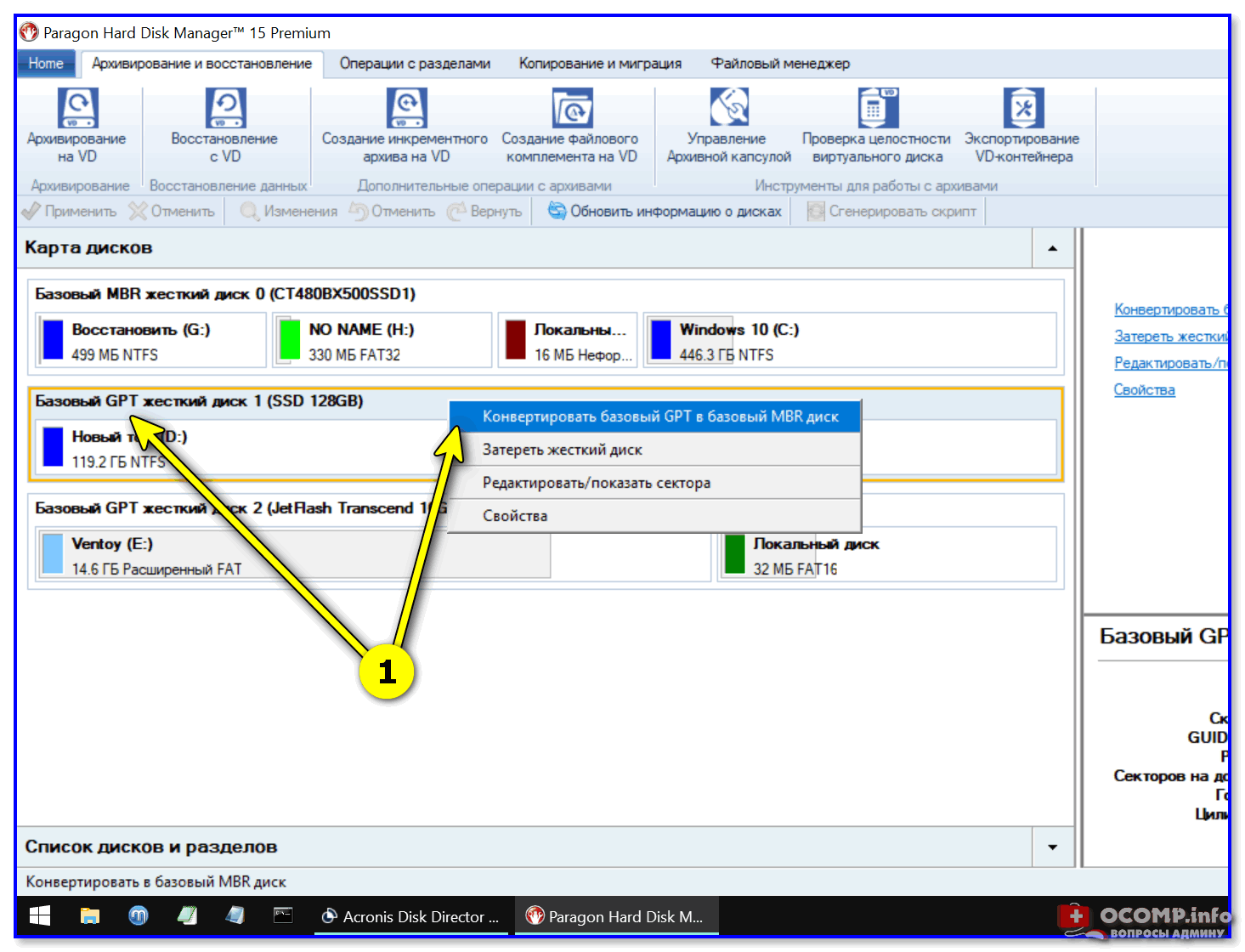
Task: Click the Свойства link in side panel
Action: (x=1144, y=390)
